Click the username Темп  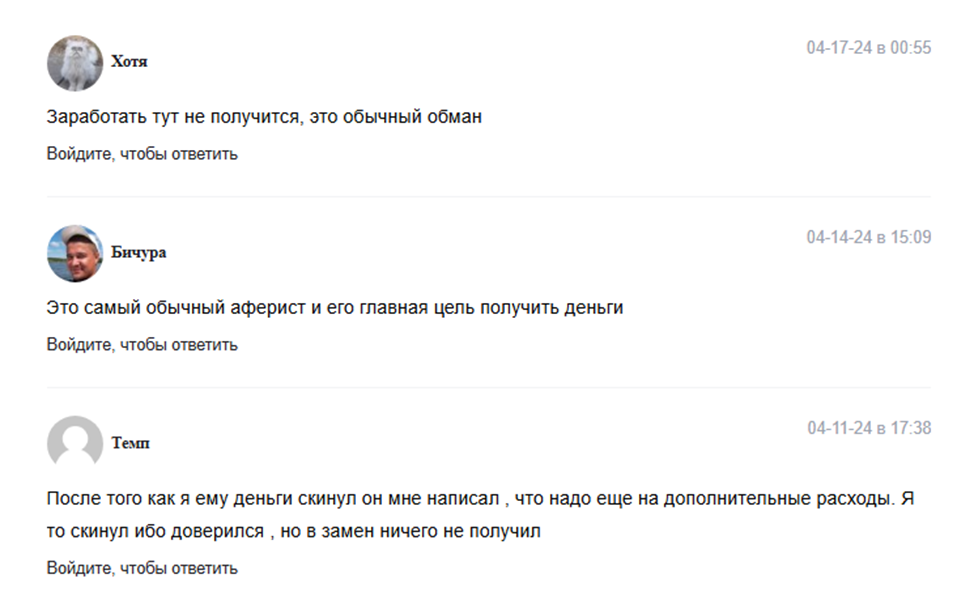coord(130,443)
